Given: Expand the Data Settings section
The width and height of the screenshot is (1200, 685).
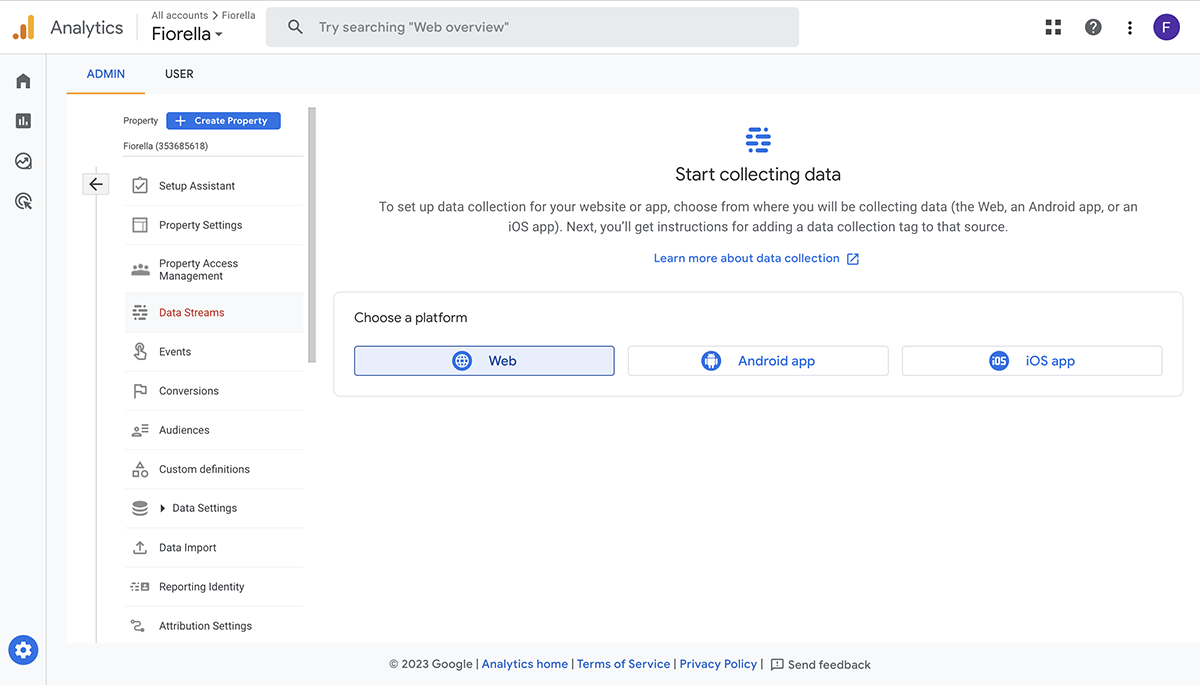Looking at the screenshot, I should click(200, 508).
